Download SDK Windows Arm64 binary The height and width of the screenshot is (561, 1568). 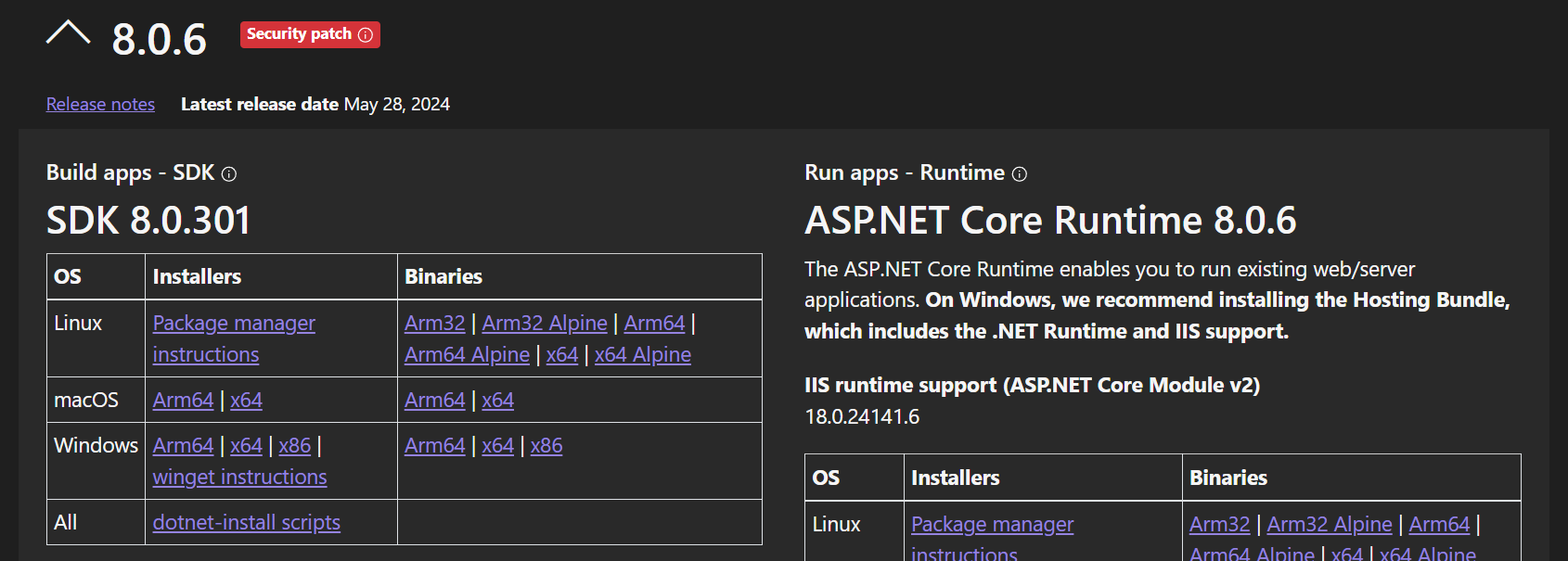pos(434,445)
